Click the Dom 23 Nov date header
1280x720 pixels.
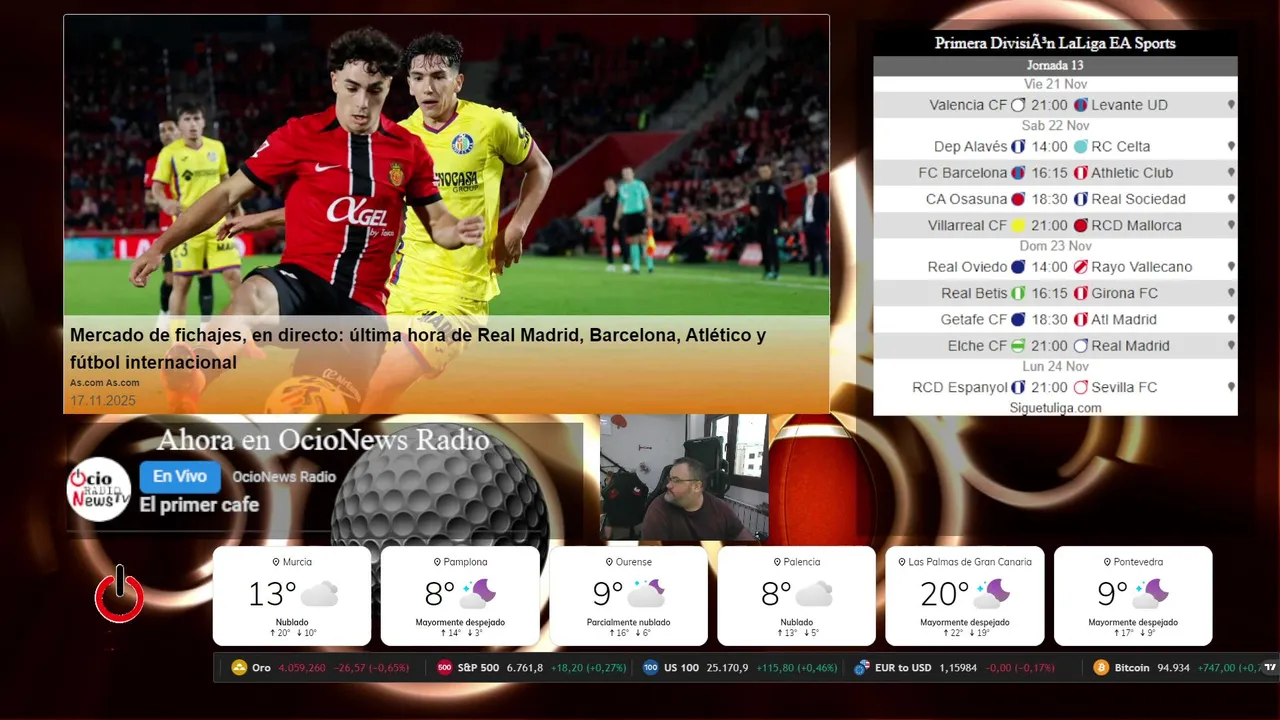pyautogui.click(x=1055, y=246)
